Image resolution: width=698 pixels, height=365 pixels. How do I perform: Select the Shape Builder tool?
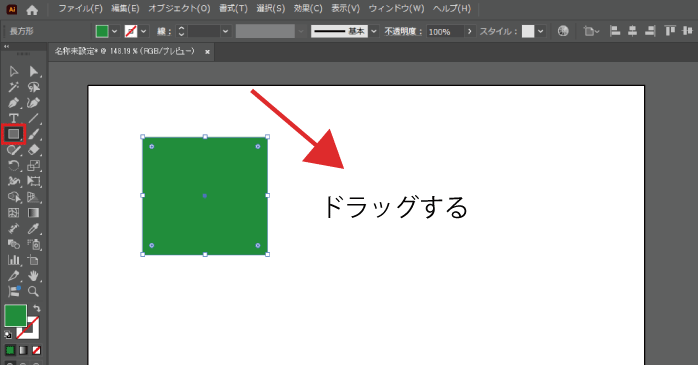[x=13, y=197]
